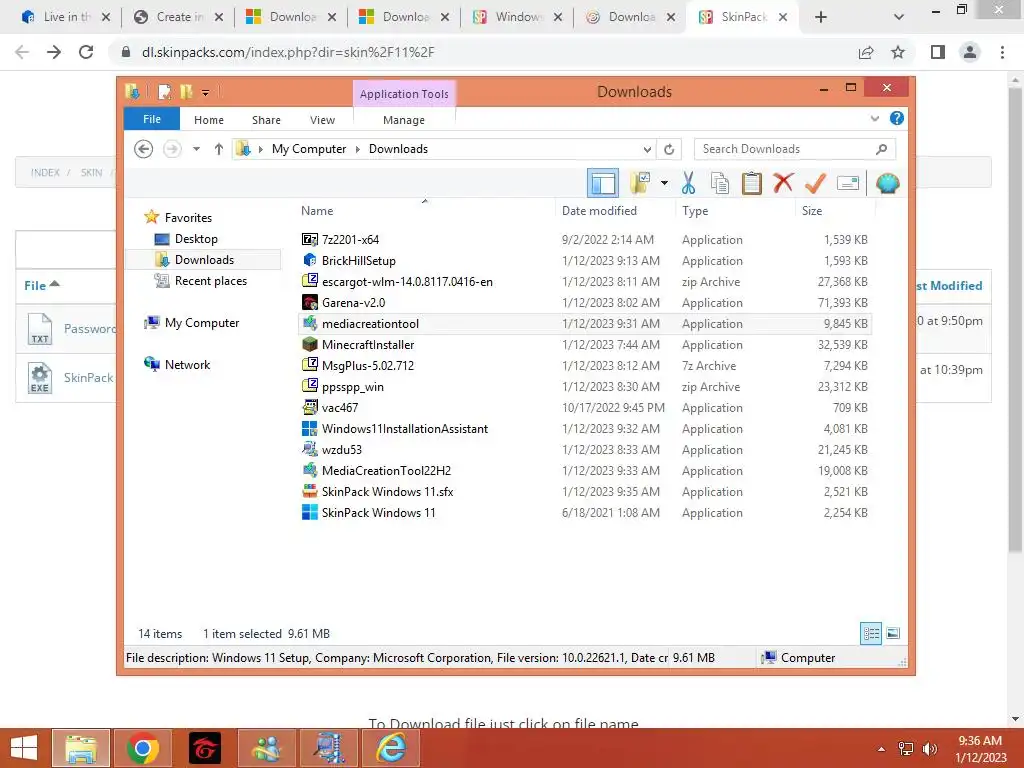1024x768 pixels.
Task: Reload the Chrome page
Action: click(x=86, y=52)
